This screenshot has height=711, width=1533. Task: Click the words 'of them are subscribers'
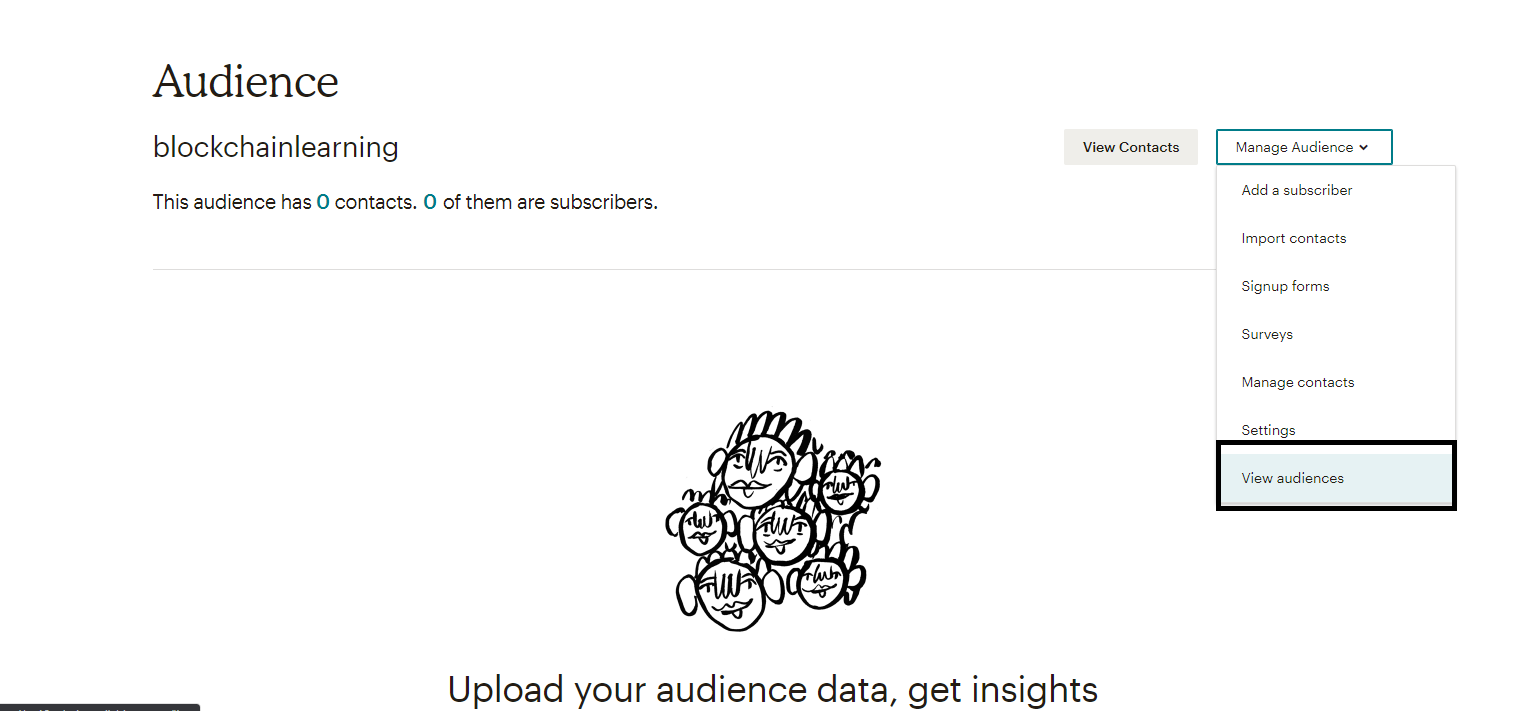click(550, 202)
